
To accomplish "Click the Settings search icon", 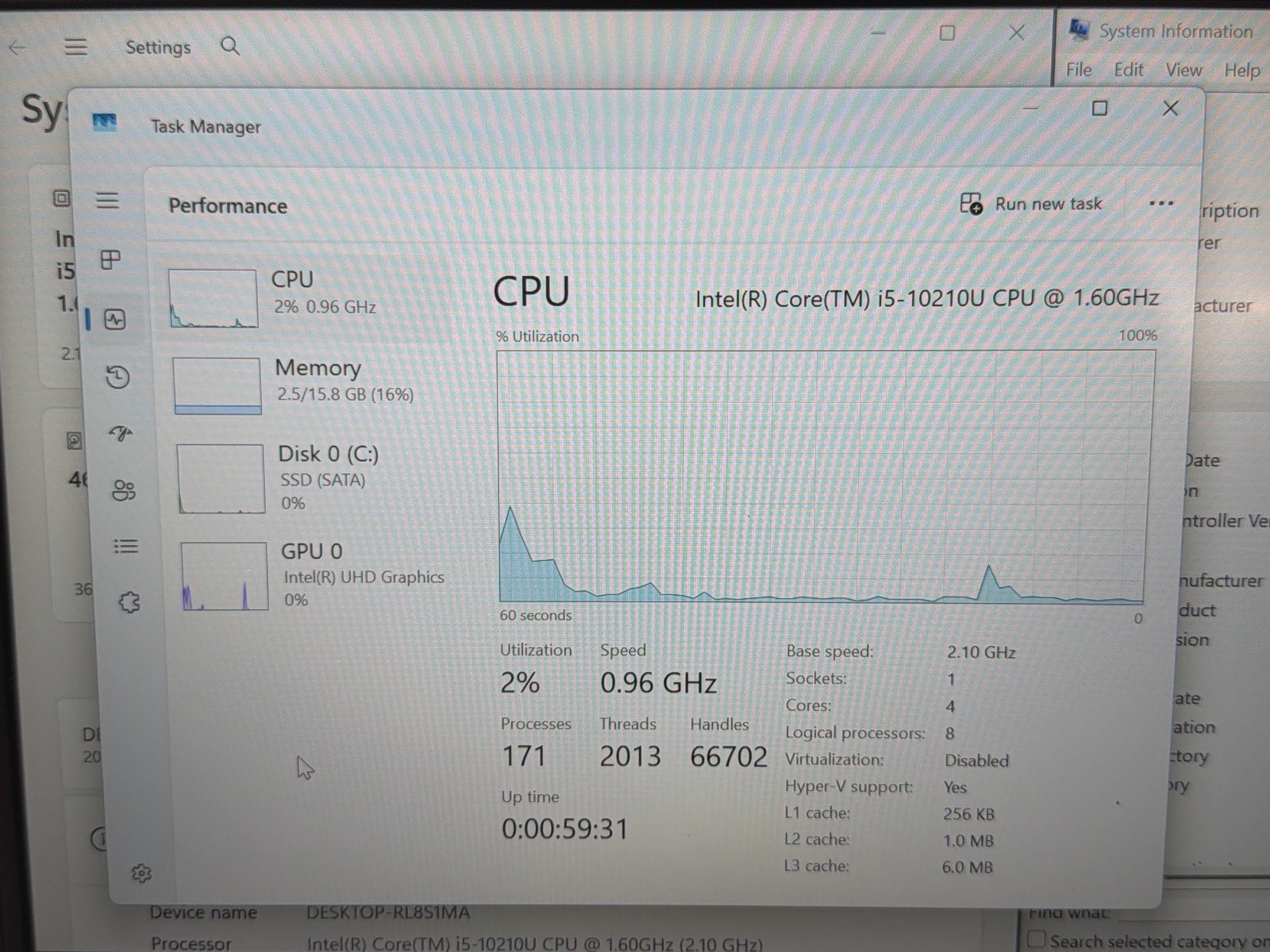I will 230,46.
